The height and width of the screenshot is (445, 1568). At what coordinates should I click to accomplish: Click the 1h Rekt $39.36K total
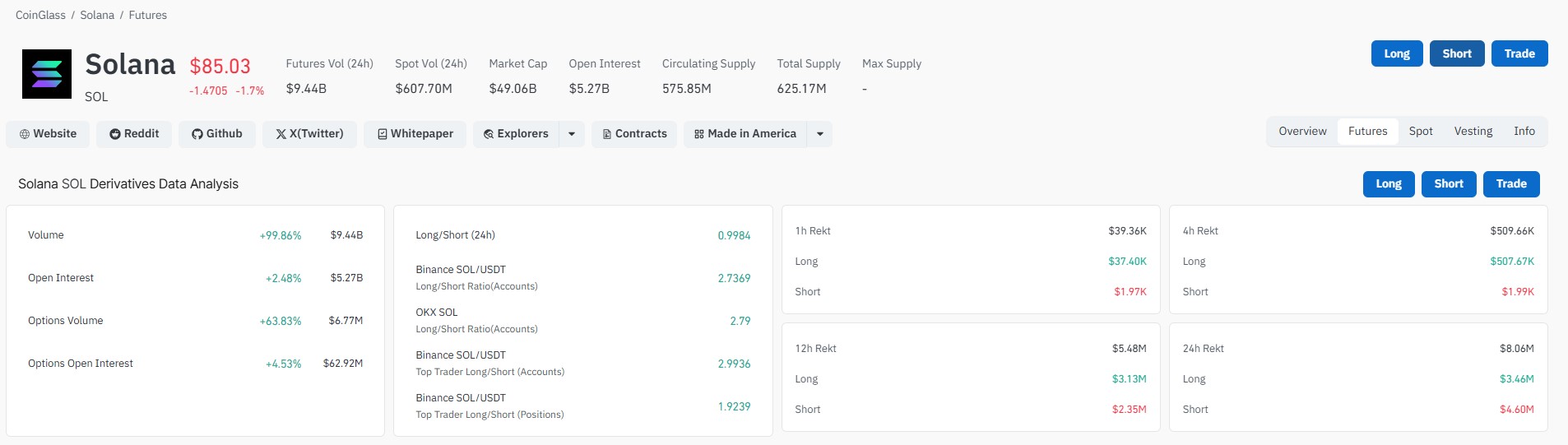click(1127, 231)
